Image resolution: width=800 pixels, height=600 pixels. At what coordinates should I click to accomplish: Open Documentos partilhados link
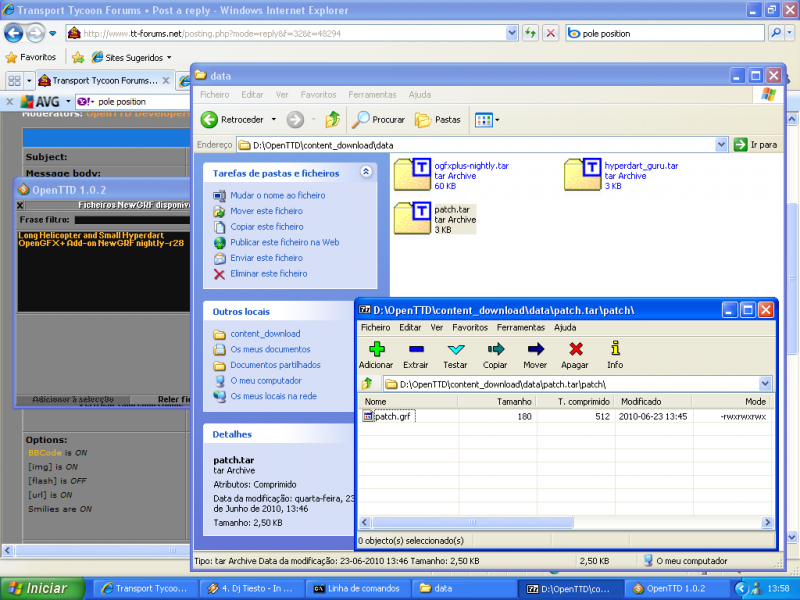(276, 365)
